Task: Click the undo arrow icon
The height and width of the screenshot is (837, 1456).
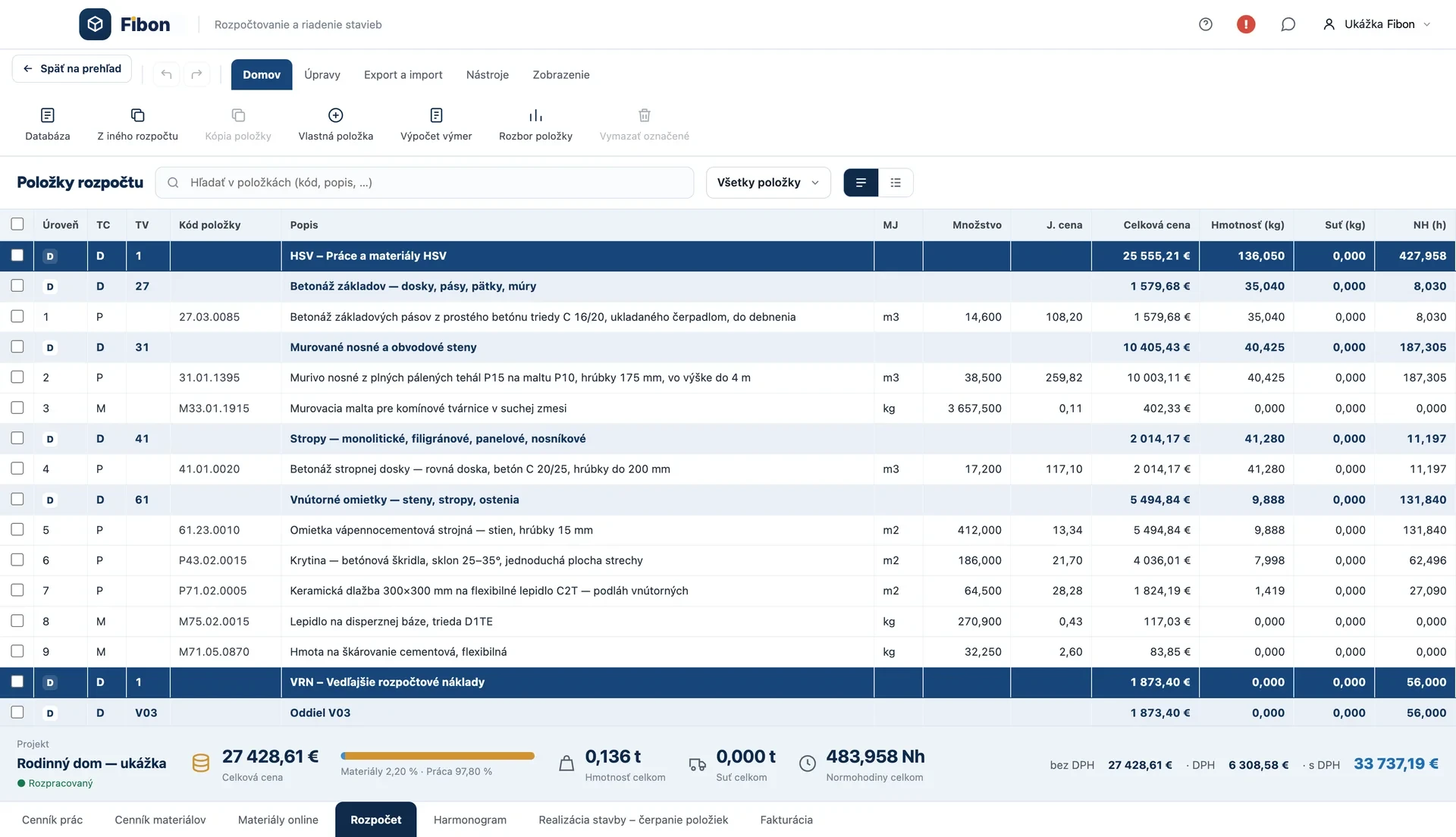Action: [x=166, y=74]
